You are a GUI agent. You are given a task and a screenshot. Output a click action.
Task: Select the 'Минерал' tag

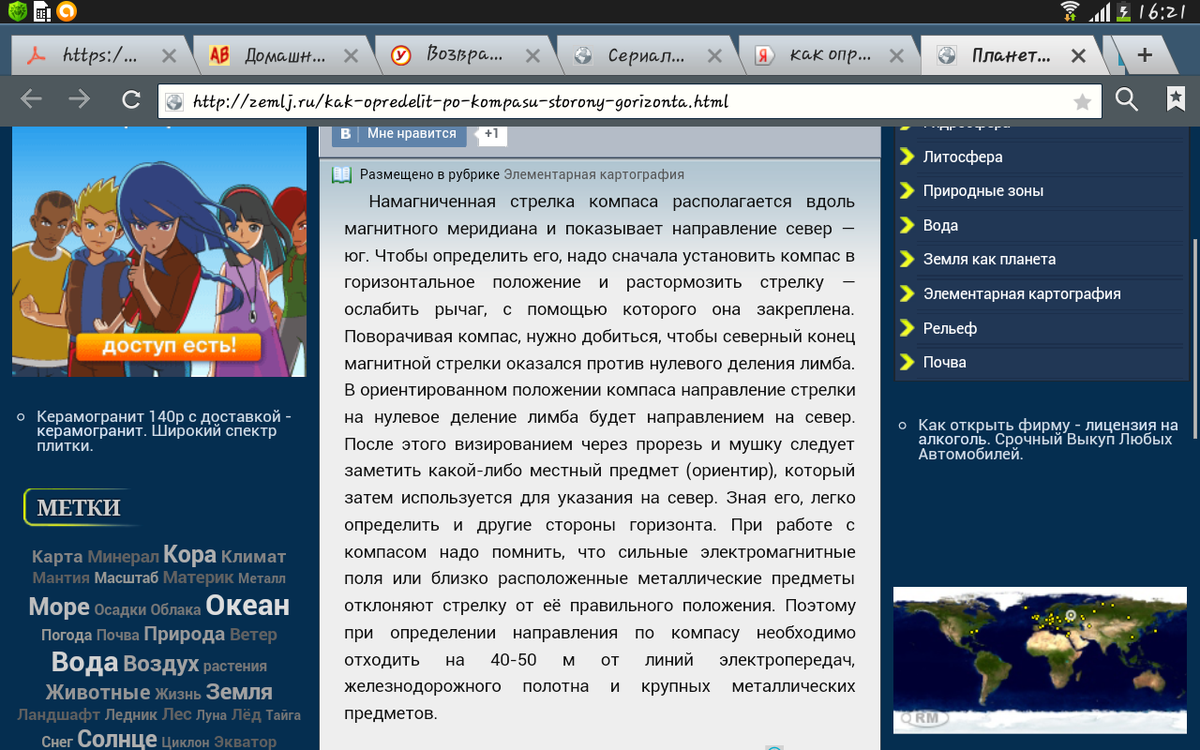click(x=123, y=556)
